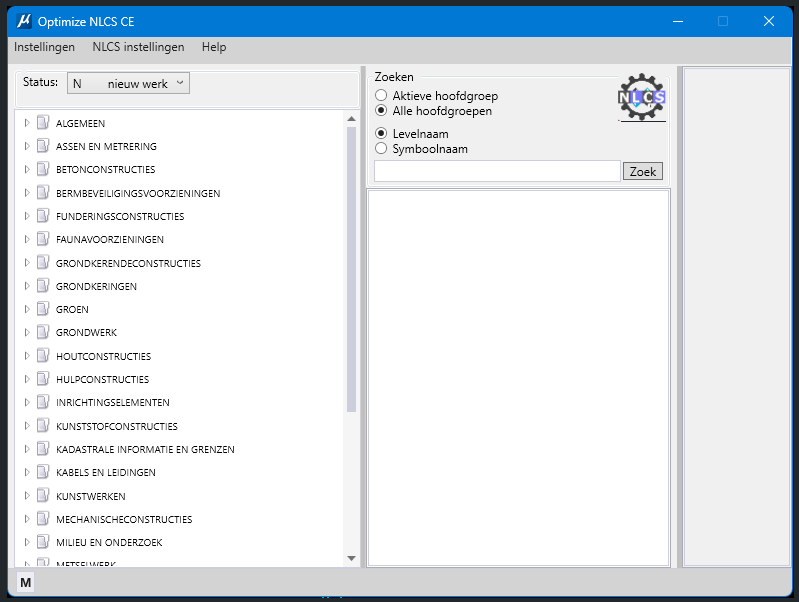Click the NLCS gear logo
Image resolution: width=799 pixels, height=602 pixels.
(x=642, y=97)
